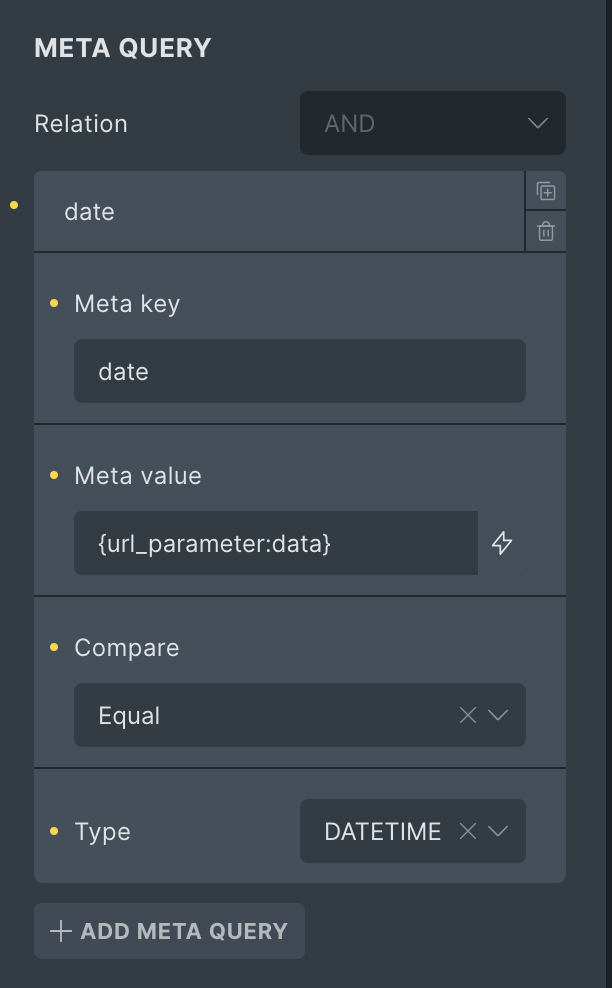Click the META QUERY section heading
Viewport: 612px width, 988px height.
(x=123, y=48)
